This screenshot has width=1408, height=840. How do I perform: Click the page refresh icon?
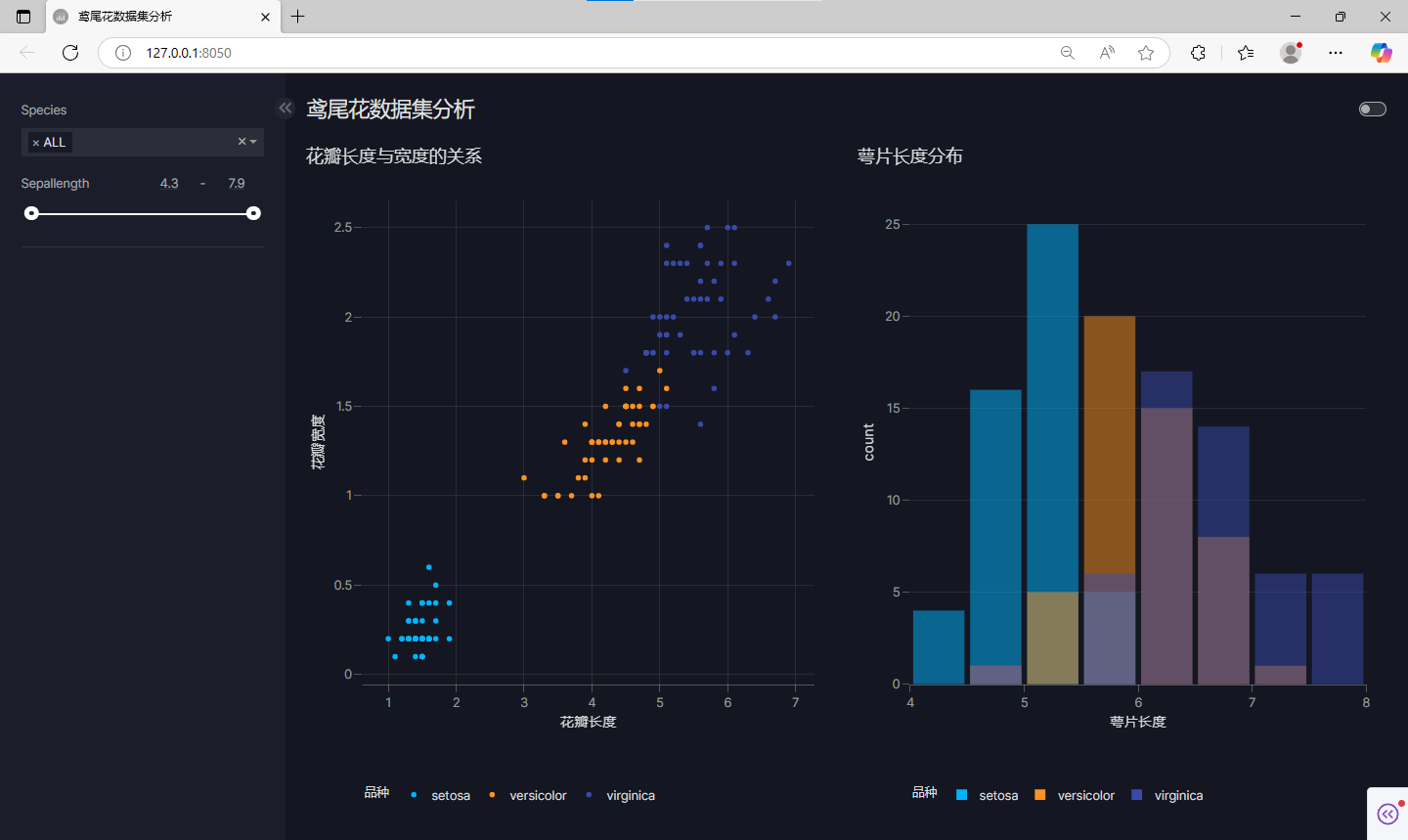(69, 52)
